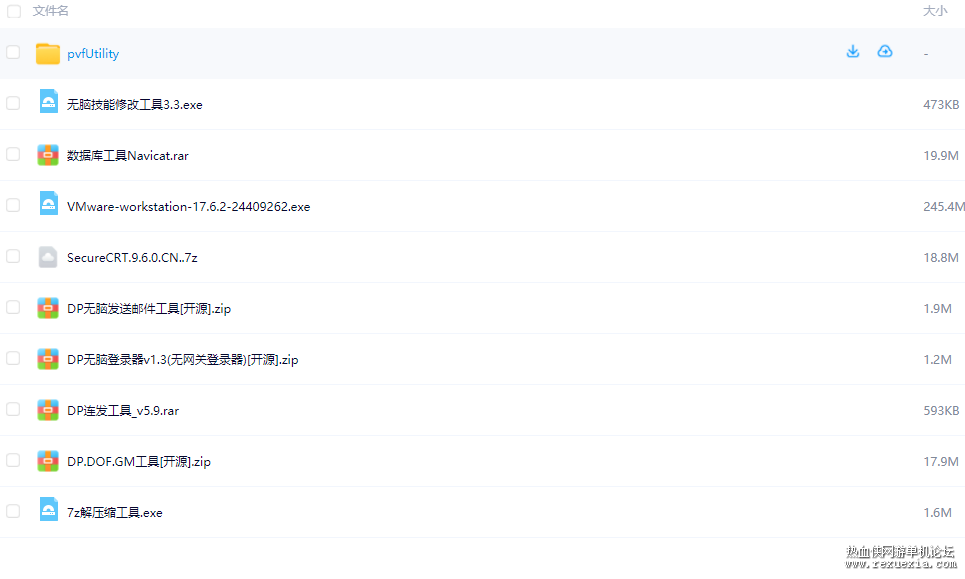Check the box for pvfUtility folder
Viewport: 965px width, 579px height.
13,52
